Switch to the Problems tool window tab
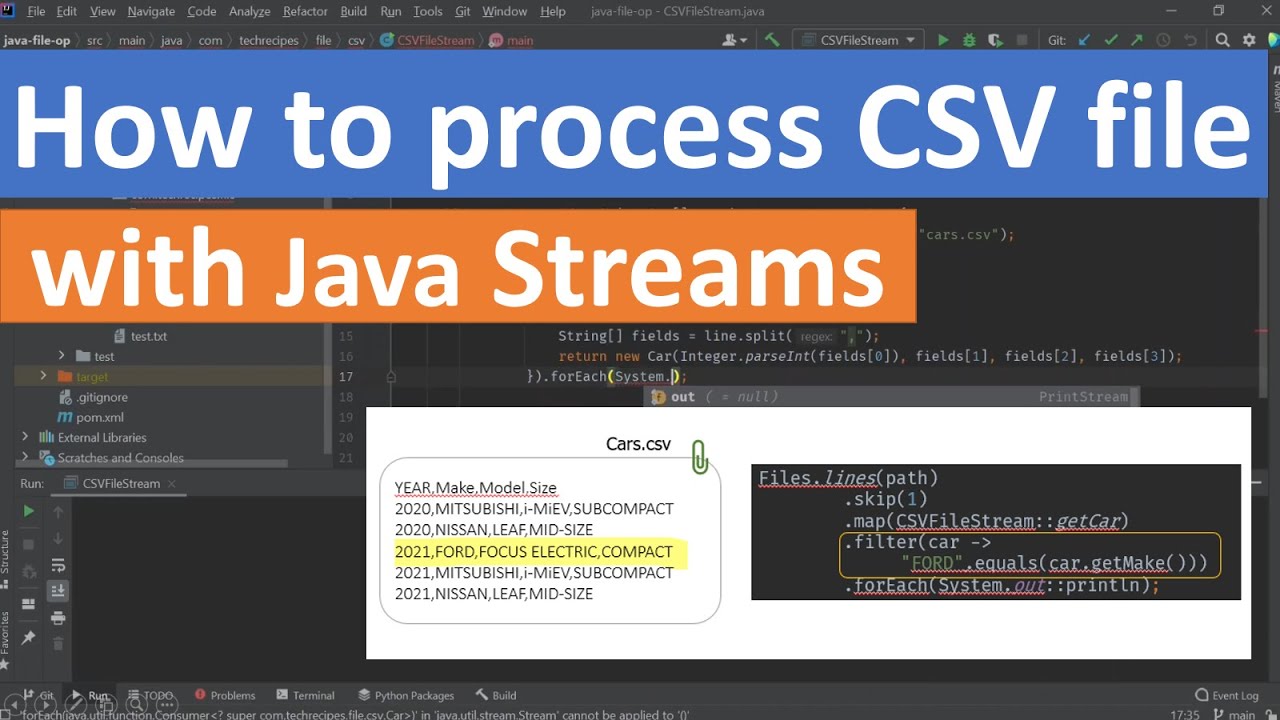Screen dimensions: 1280x720 tap(225, 695)
